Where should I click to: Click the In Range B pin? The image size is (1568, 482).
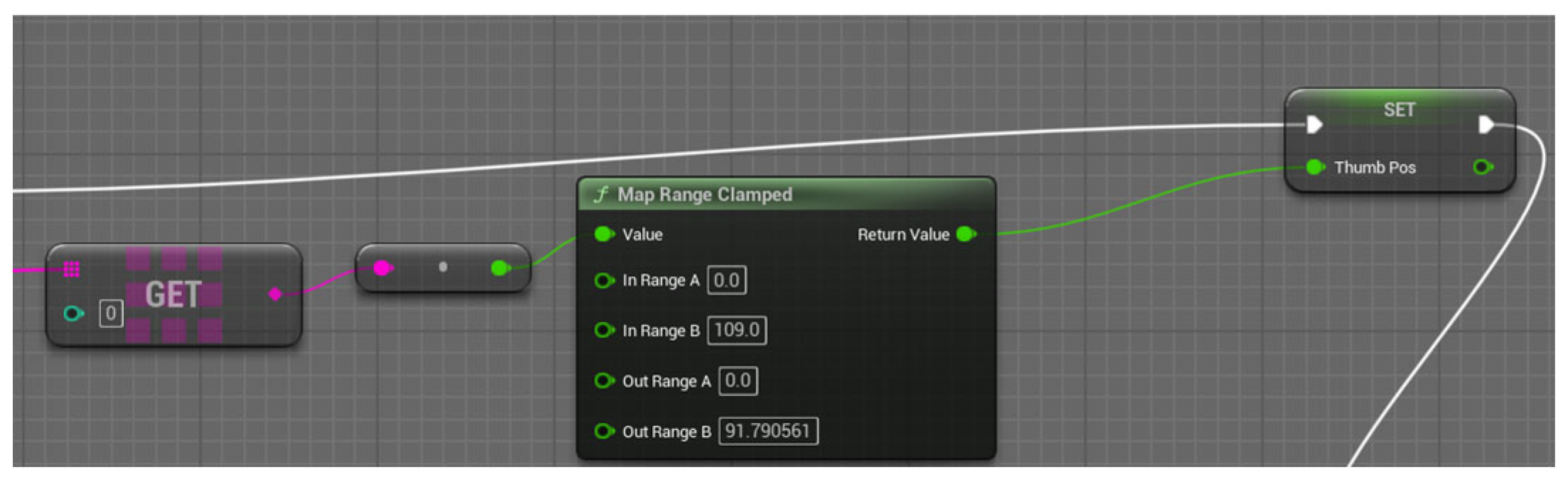(604, 330)
